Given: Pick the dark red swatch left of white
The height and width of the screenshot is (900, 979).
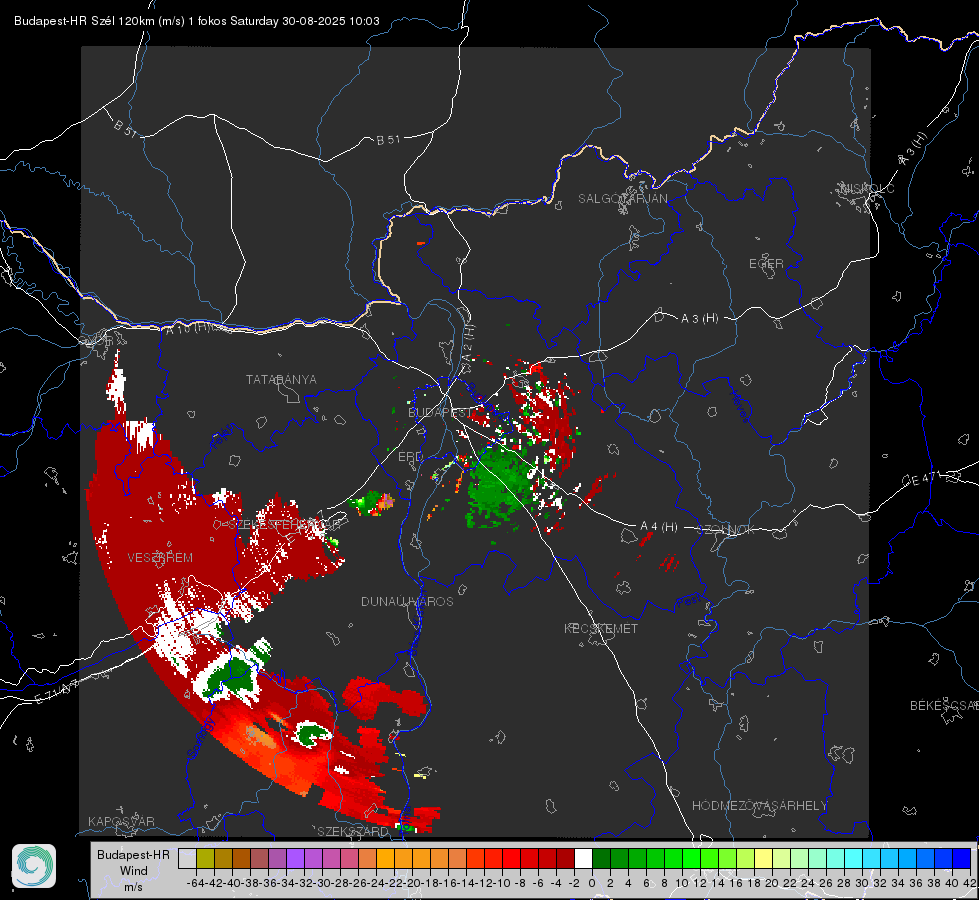Looking at the screenshot, I should (x=565, y=858).
